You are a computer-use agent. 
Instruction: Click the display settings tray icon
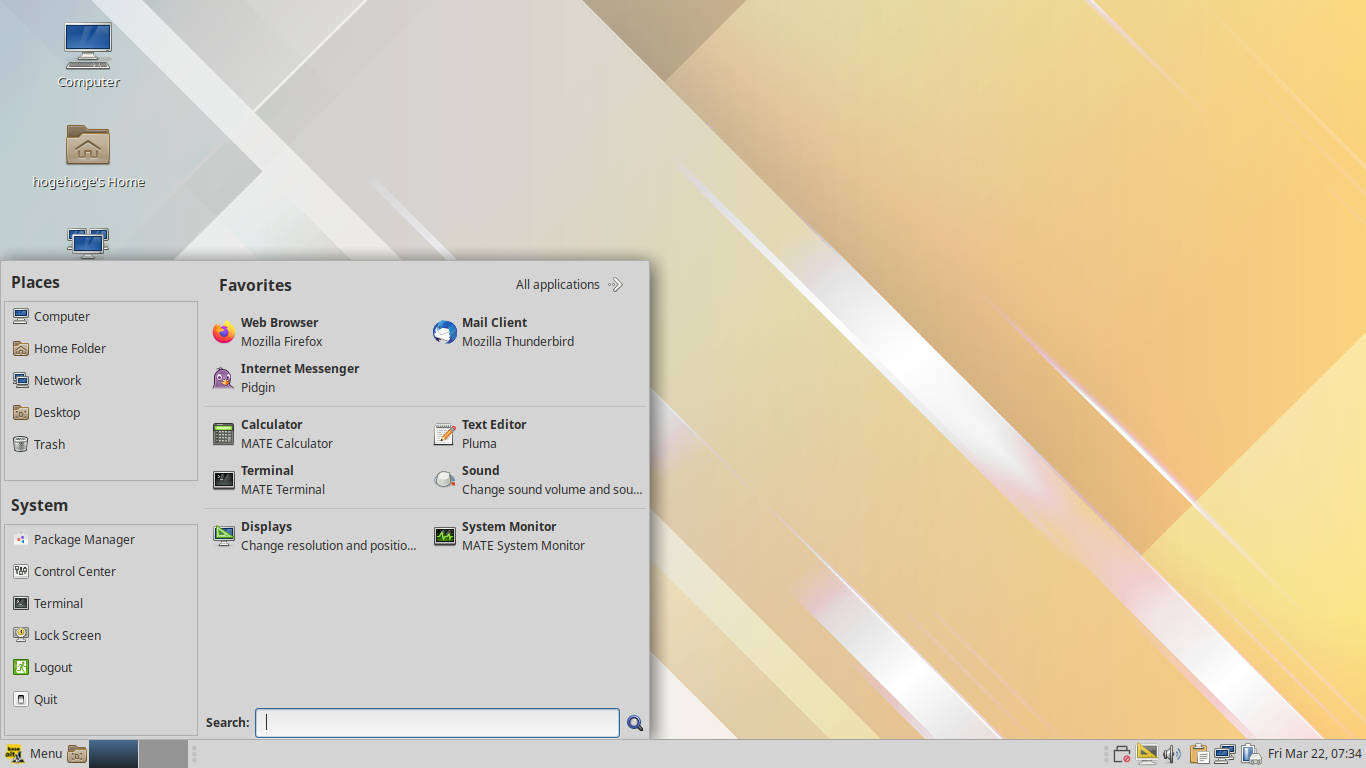click(x=1147, y=754)
